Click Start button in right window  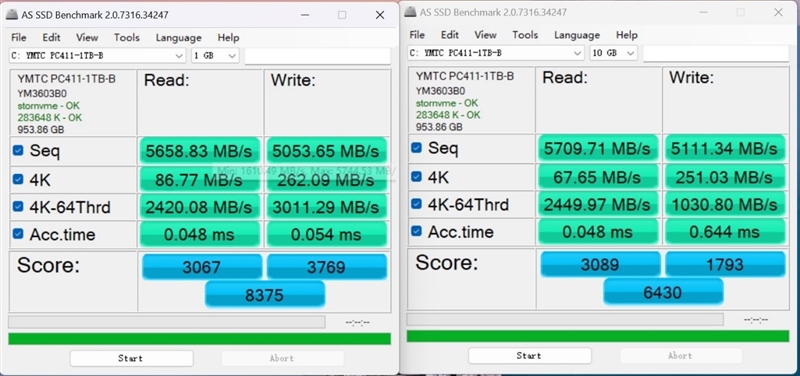(530, 356)
